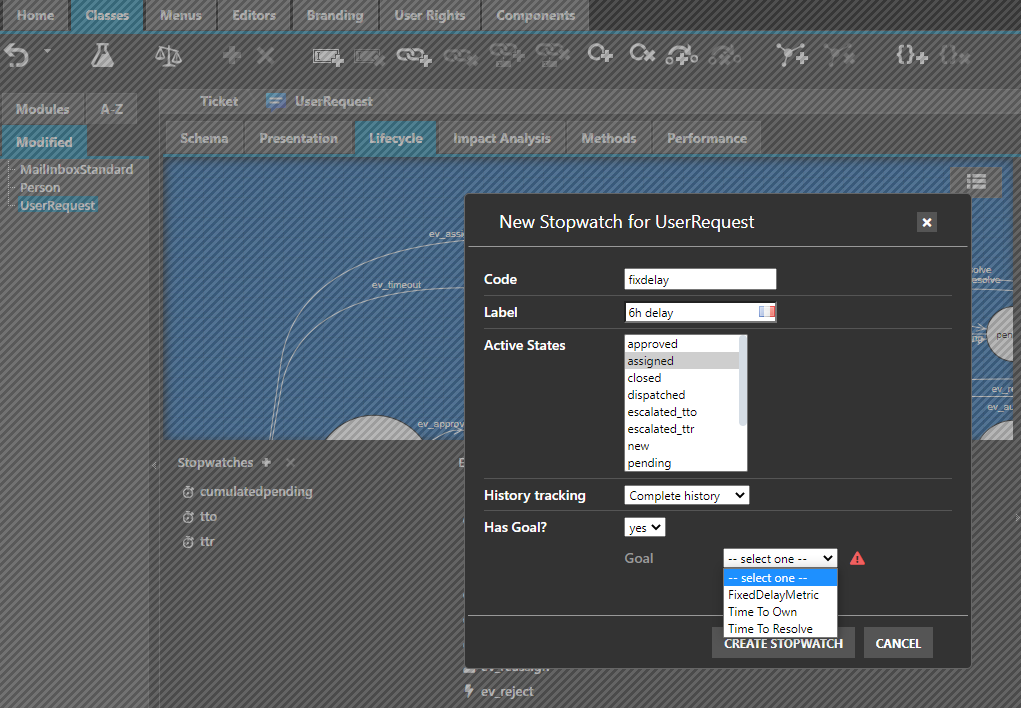
Task: Click the Active States list scrollbar
Action: [743, 381]
